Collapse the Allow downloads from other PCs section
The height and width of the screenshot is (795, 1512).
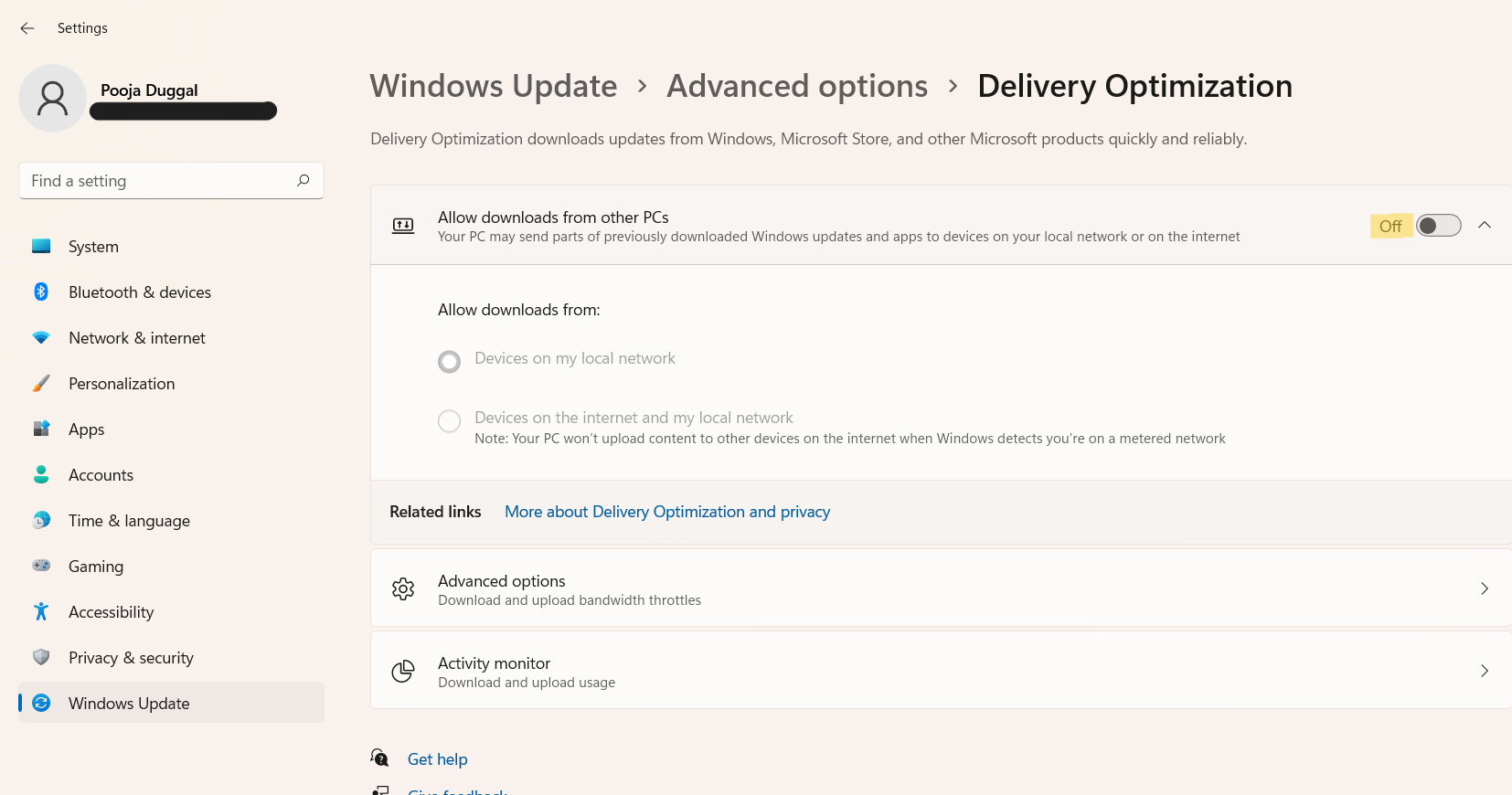(x=1485, y=226)
